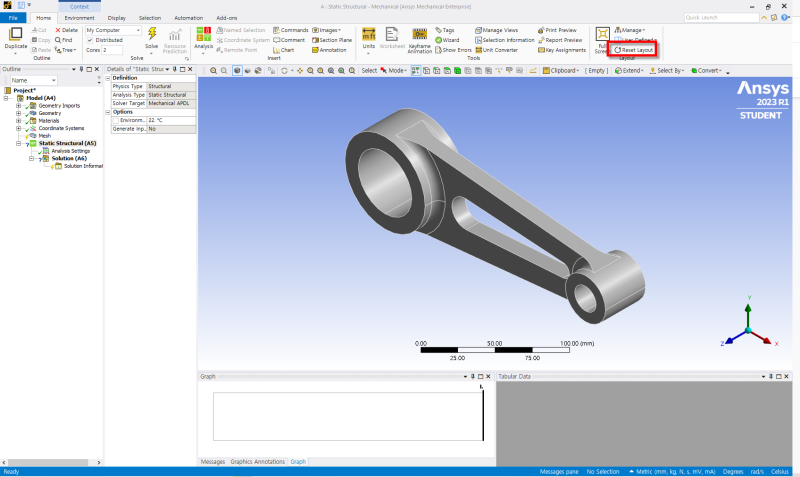Collapse the Static Structural (A5) node
The height and width of the screenshot is (477, 800).
coord(18,143)
